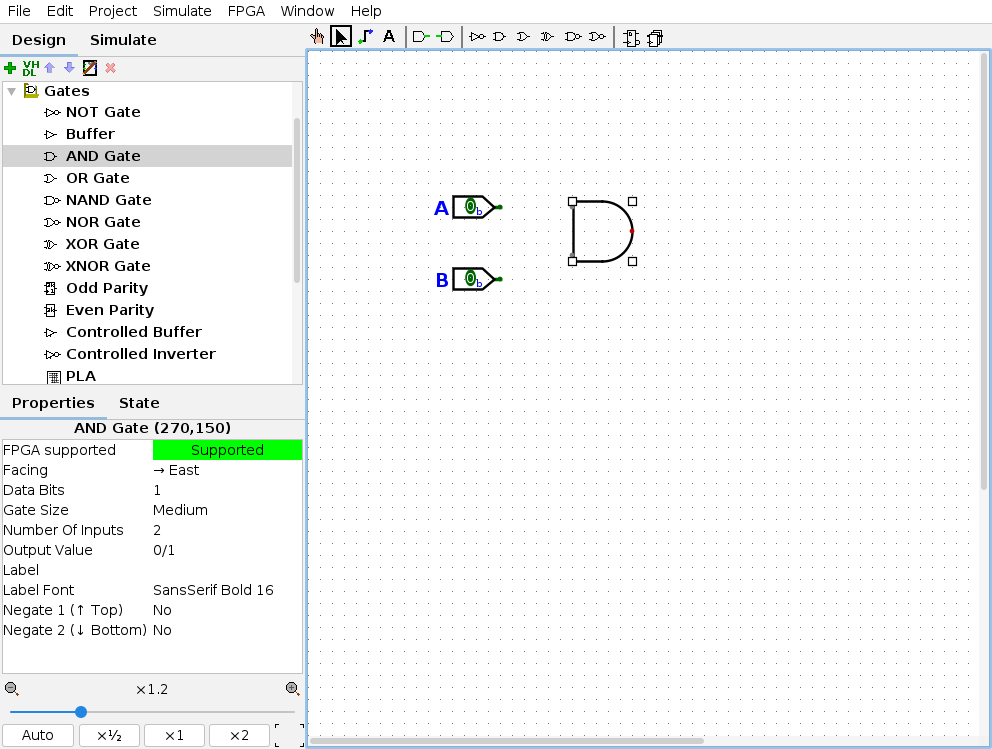This screenshot has height=749, width=992.
Task: Pick the Input Pin tool in toolbar
Action: click(421, 37)
